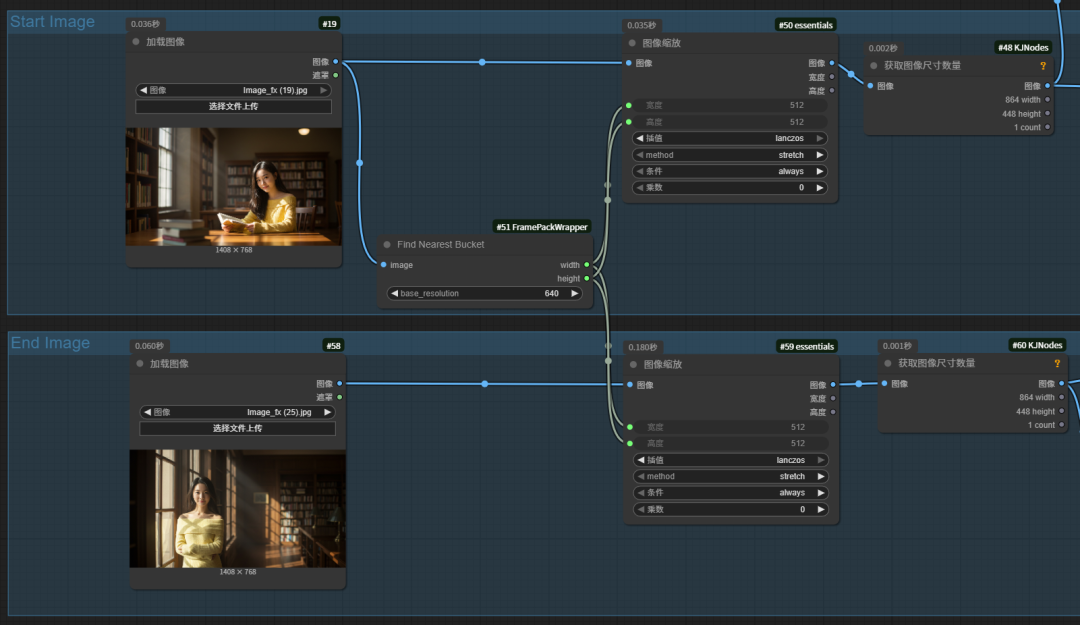Click the #19 node ID badge

(x=329, y=24)
